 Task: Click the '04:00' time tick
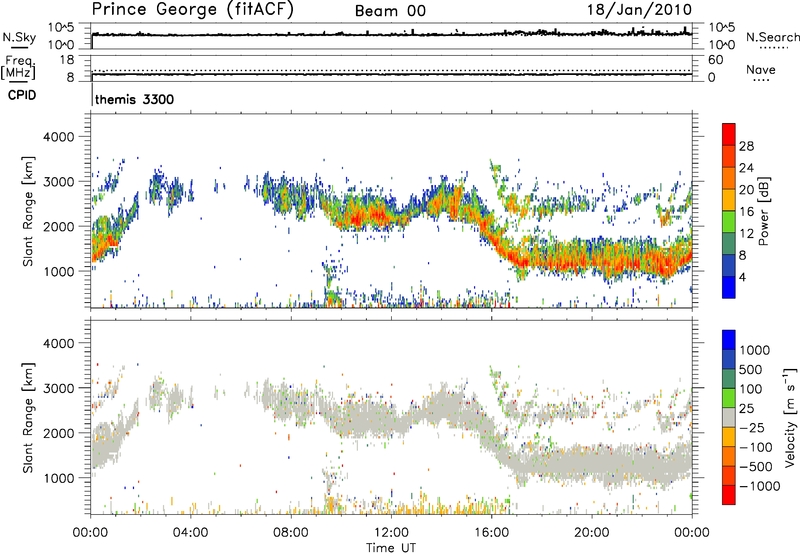191,533
